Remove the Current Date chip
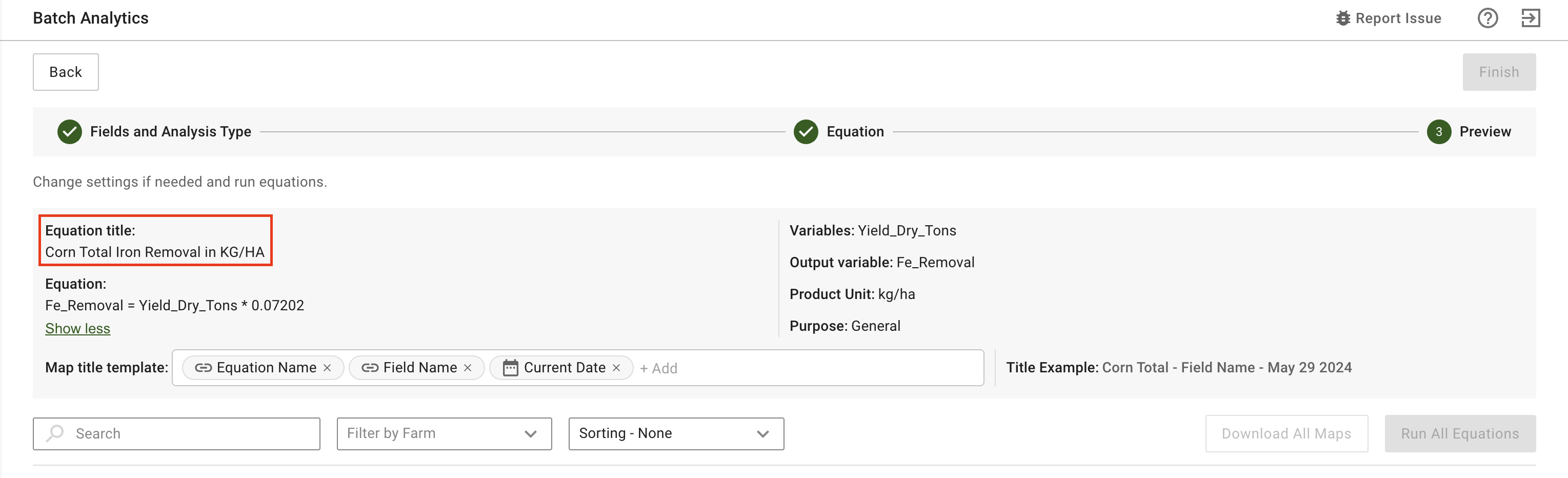The image size is (1568, 478). [x=616, y=368]
